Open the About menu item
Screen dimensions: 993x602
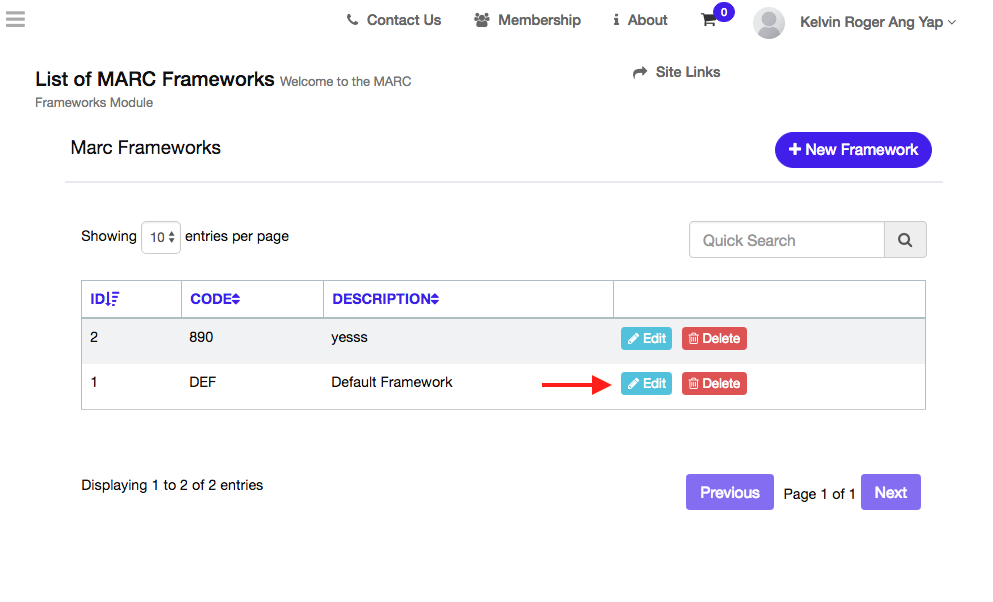point(640,20)
